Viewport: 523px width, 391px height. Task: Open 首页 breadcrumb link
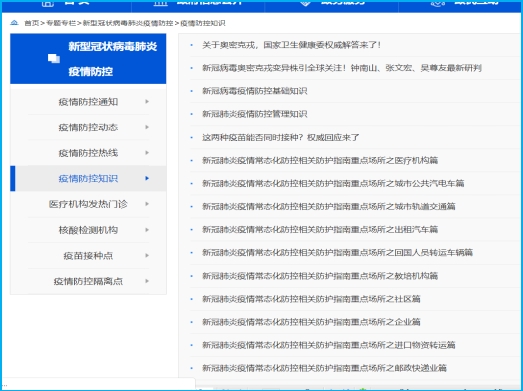tap(32, 23)
